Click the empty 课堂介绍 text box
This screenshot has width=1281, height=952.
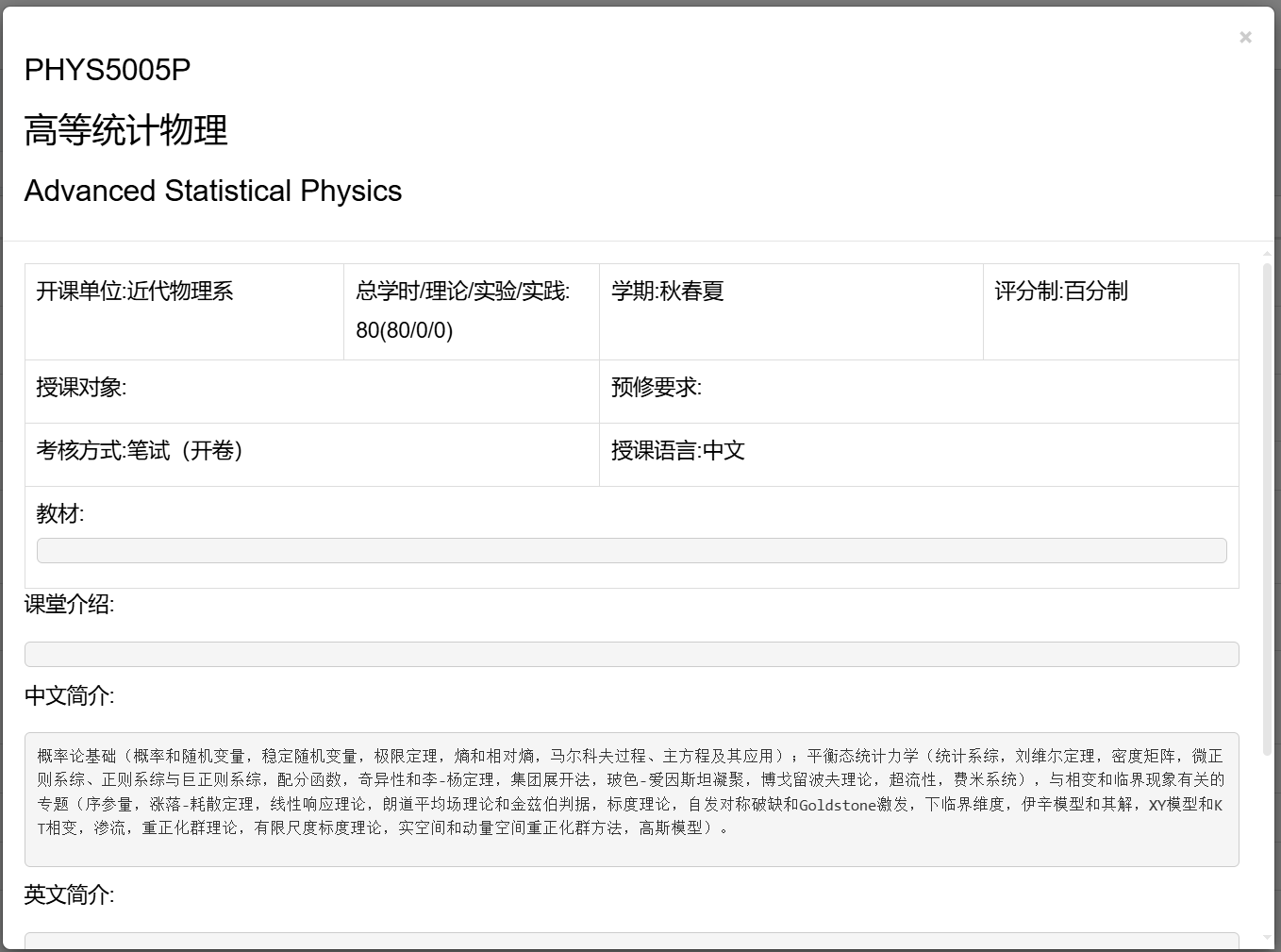pyautogui.click(x=631, y=654)
